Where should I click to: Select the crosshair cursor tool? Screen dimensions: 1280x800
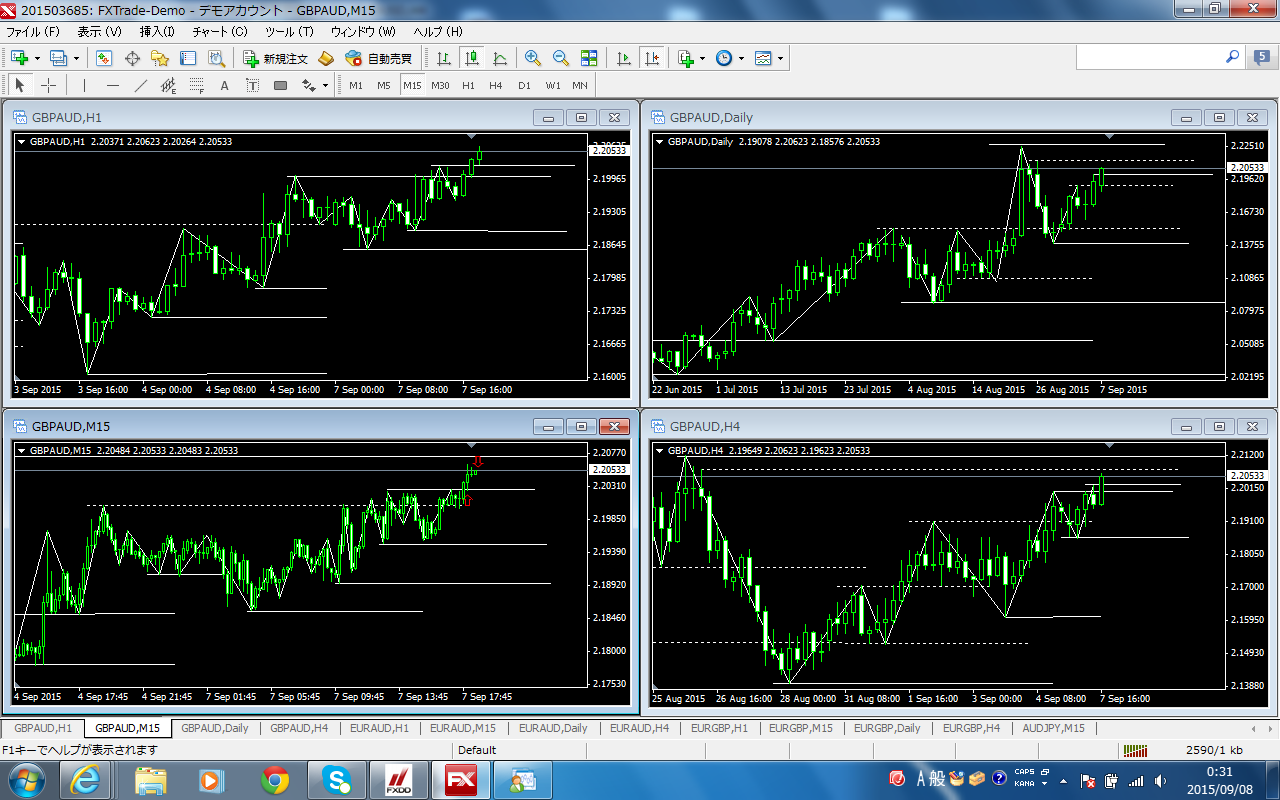pos(48,85)
